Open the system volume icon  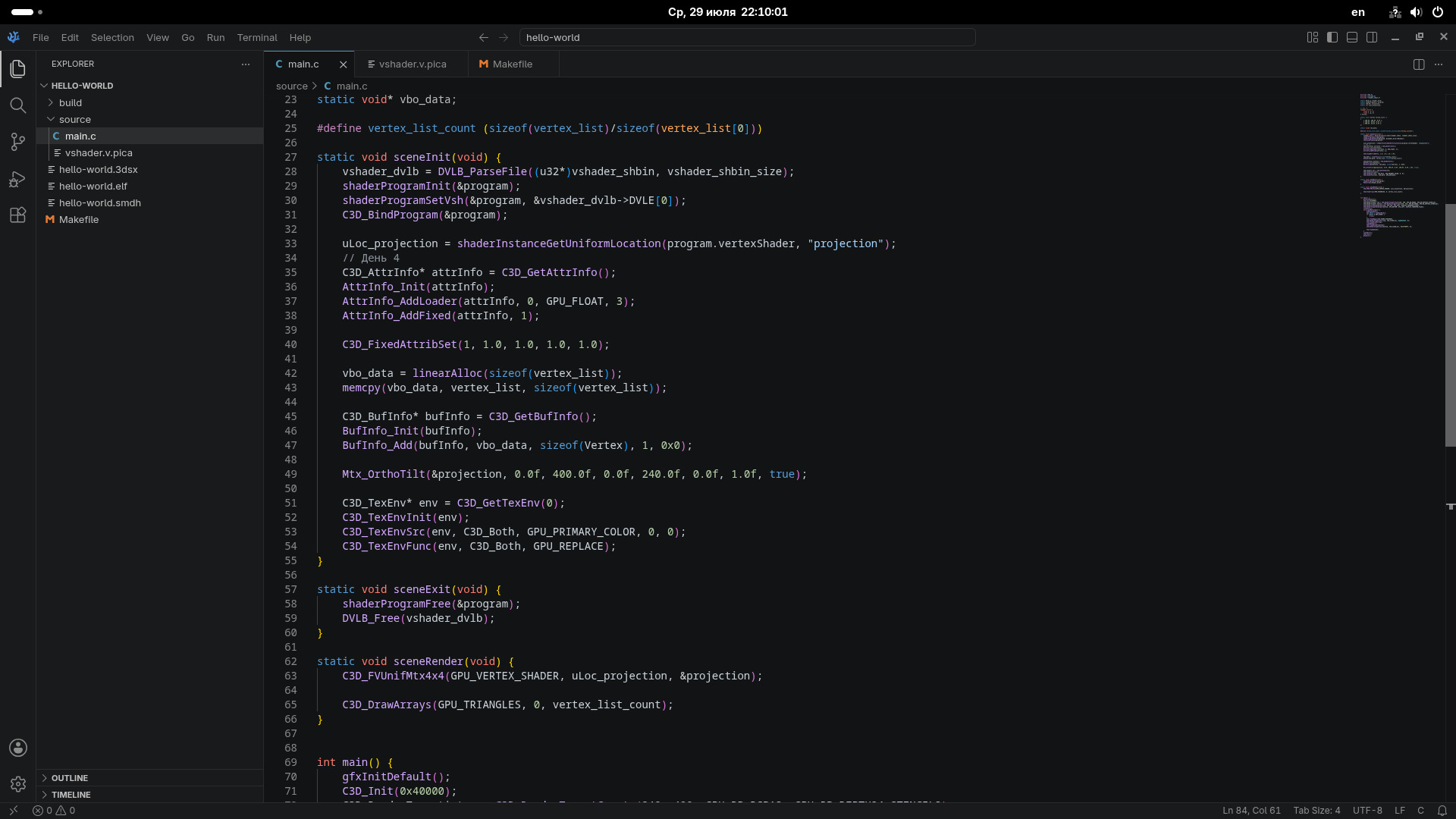click(x=1416, y=12)
